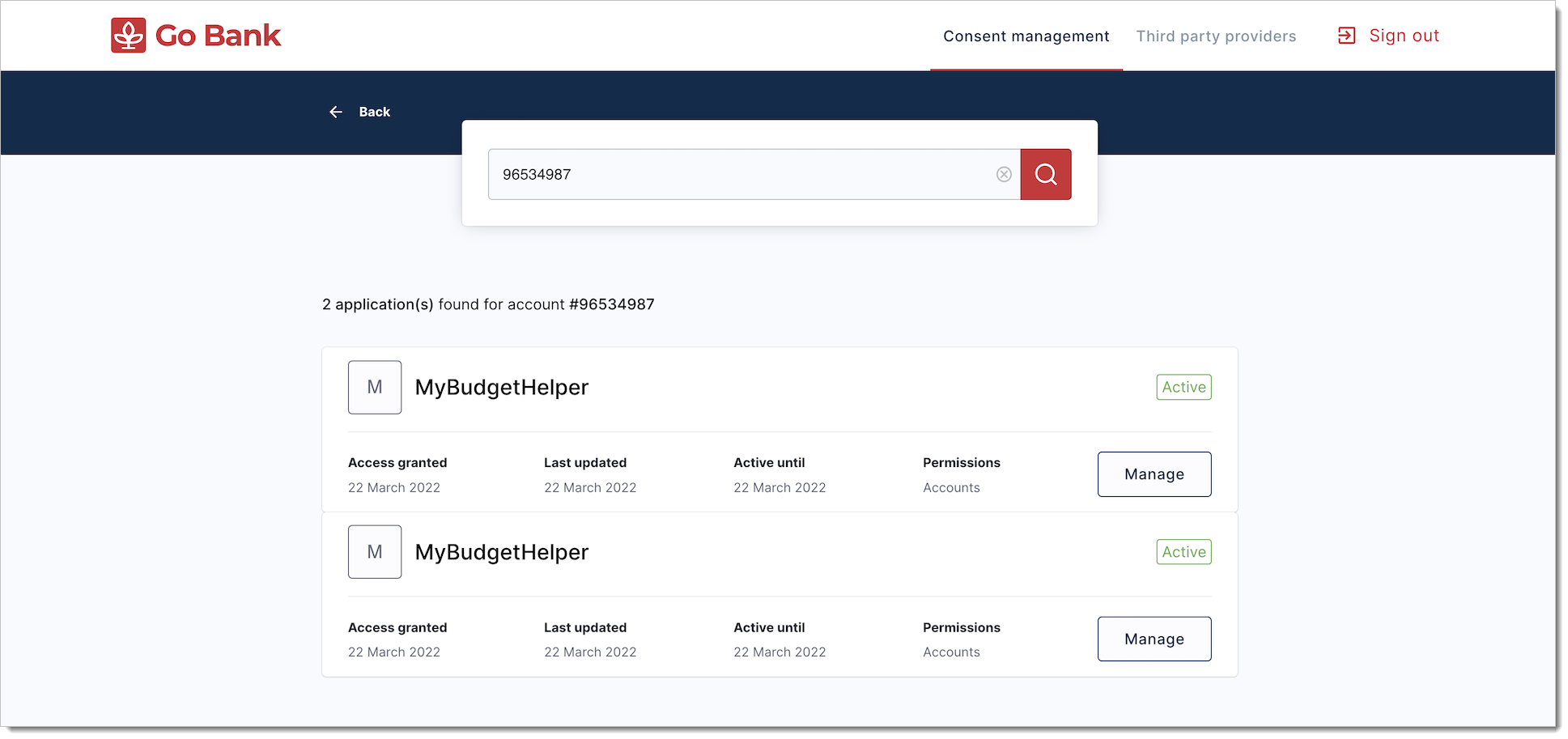The image size is (1568, 739).
Task: Click the second MyBudgetHelper application title
Action: (502, 552)
